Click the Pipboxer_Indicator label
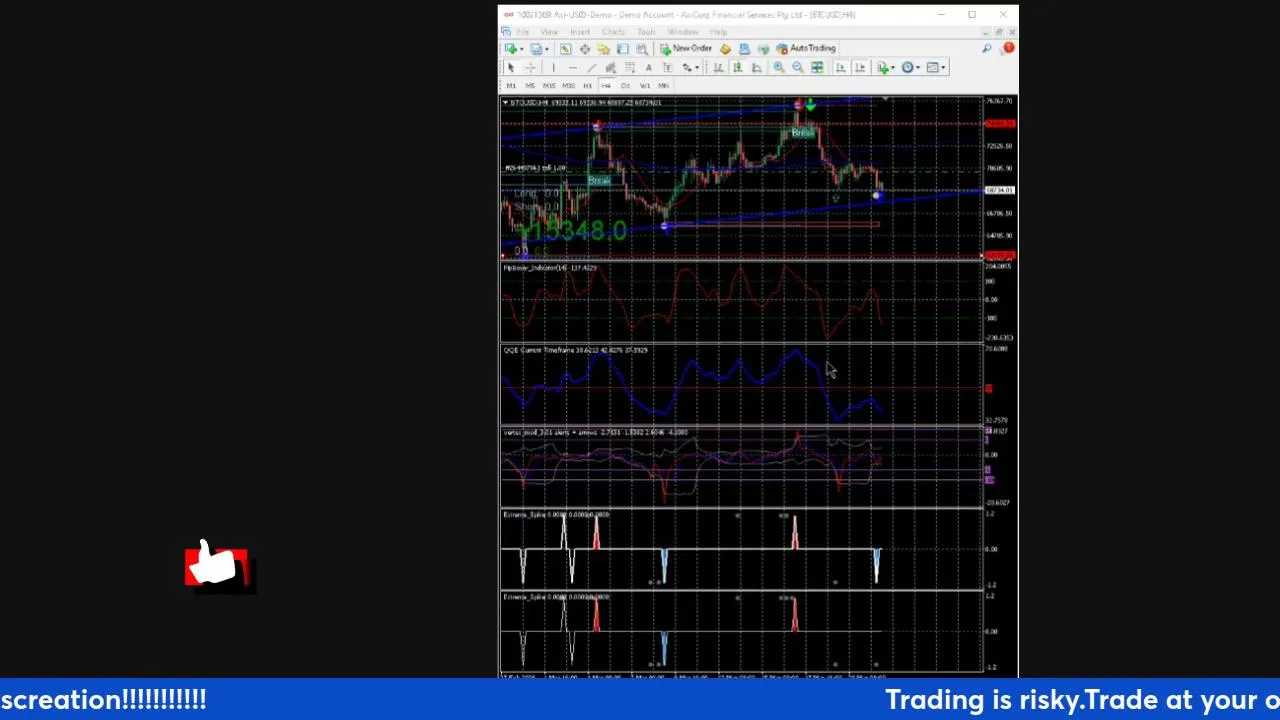The height and width of the screenshot is (720, 1280). click(x=549, y=268)
